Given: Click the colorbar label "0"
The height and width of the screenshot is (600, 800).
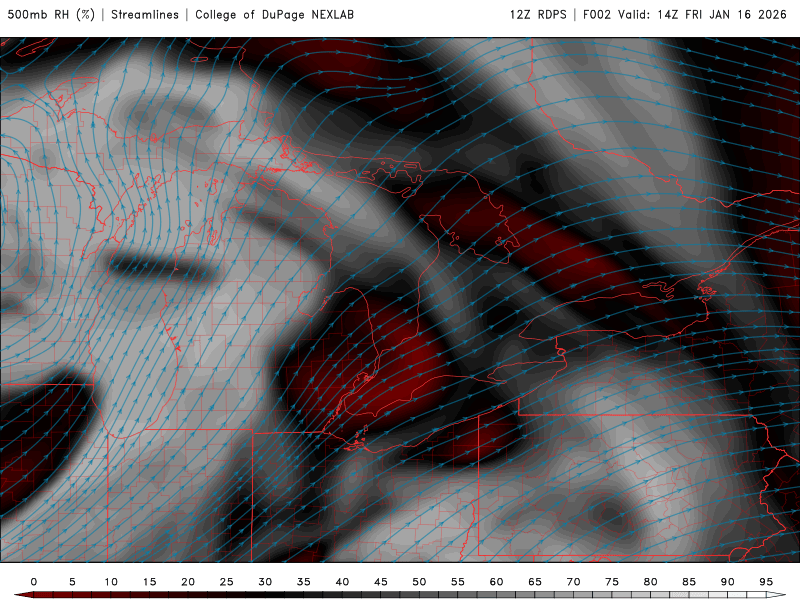Looking at the screenshot, I should point(34,582).
